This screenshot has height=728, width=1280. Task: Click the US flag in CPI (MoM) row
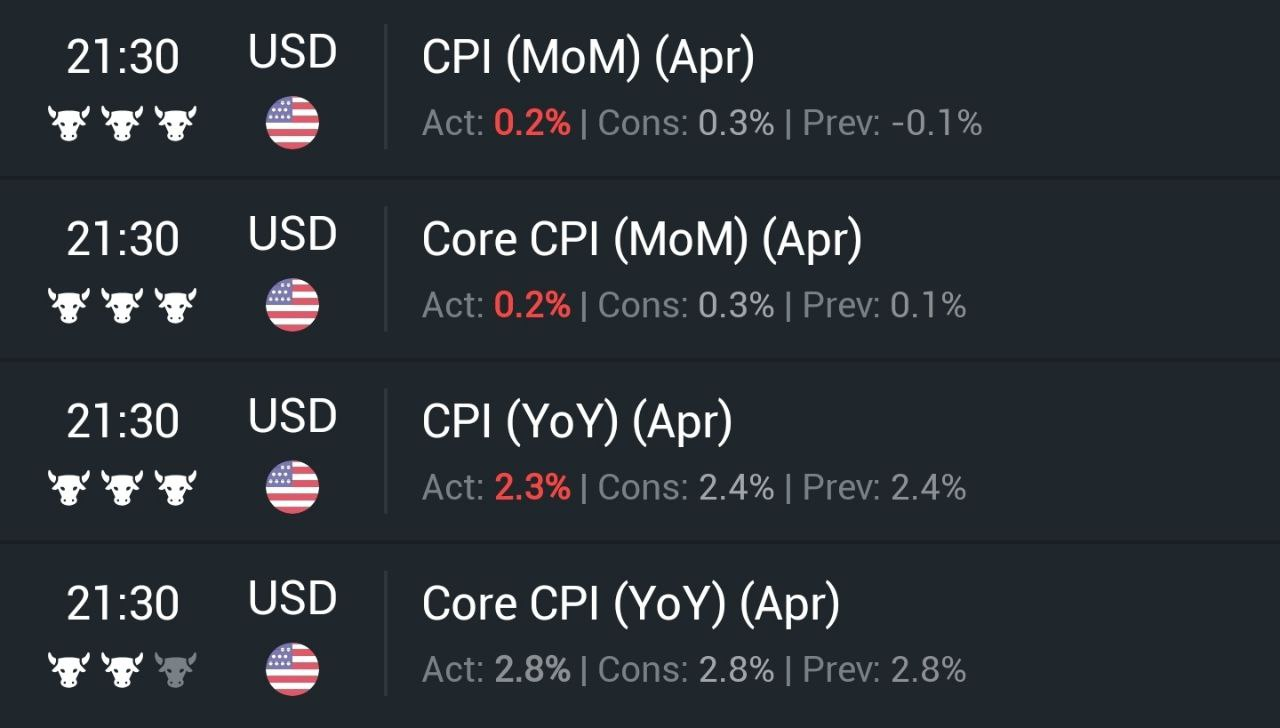click(x=292, y=123)
